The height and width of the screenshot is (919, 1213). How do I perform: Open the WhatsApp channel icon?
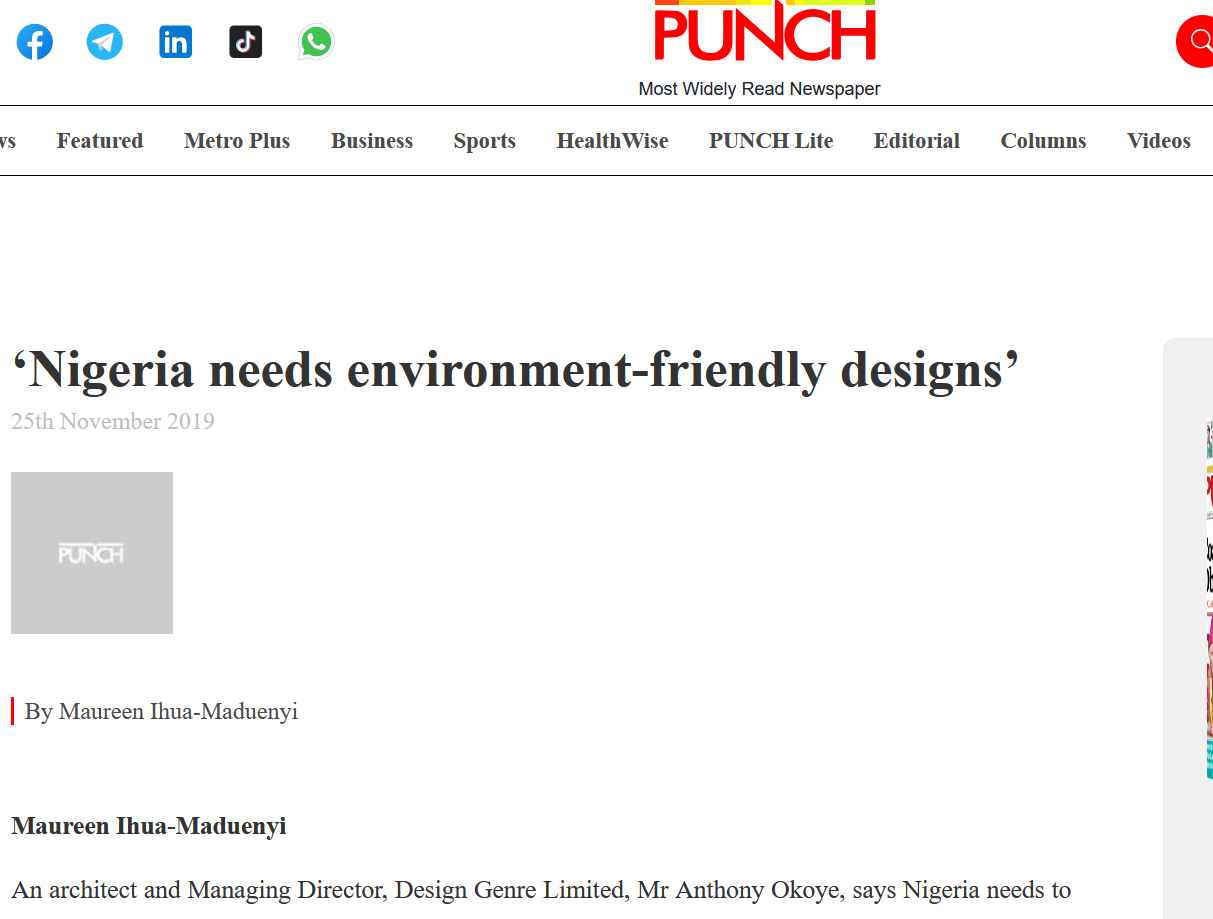coord(316,42)
